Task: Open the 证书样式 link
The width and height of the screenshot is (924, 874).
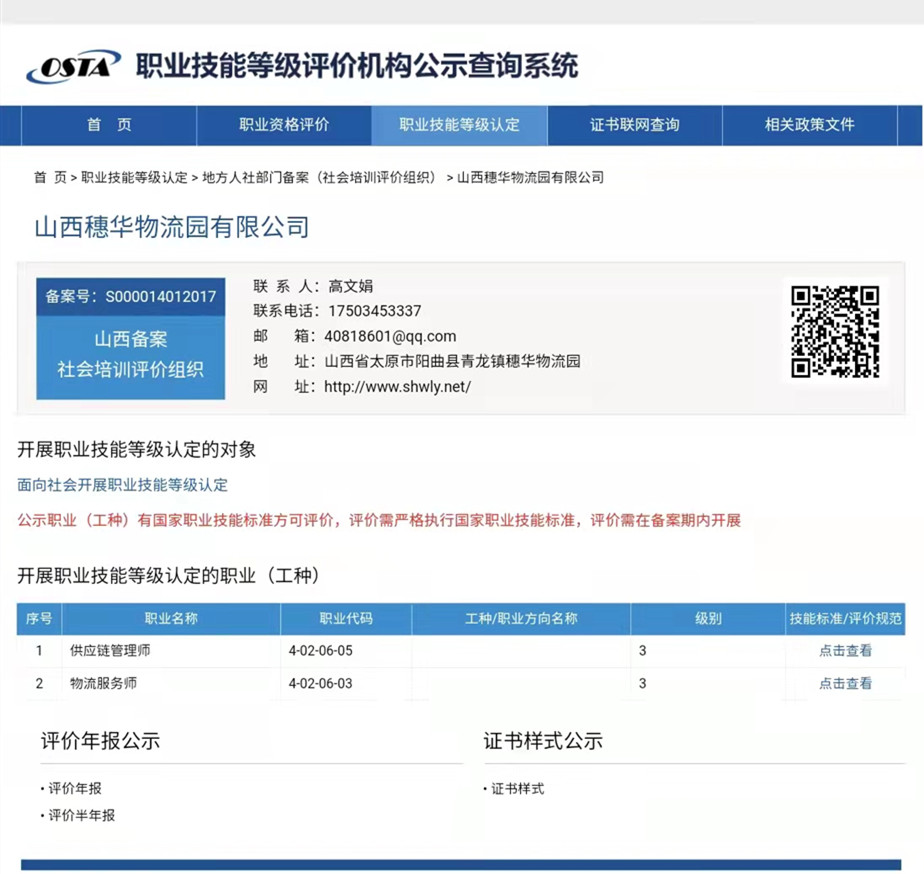Action: click(x=517, y=789)
